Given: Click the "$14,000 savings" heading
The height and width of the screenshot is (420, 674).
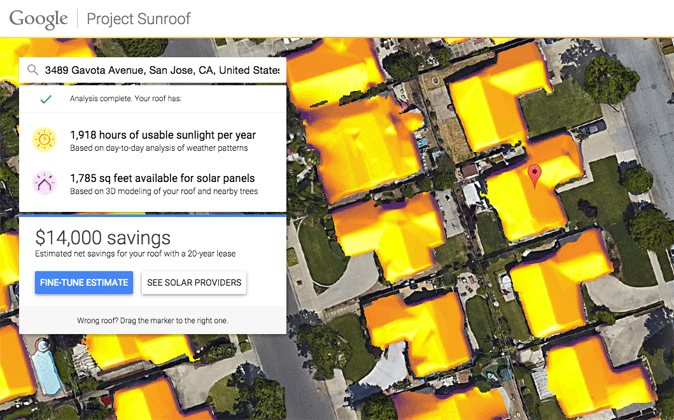Looking at the screenshot, I should pos(103,237).
